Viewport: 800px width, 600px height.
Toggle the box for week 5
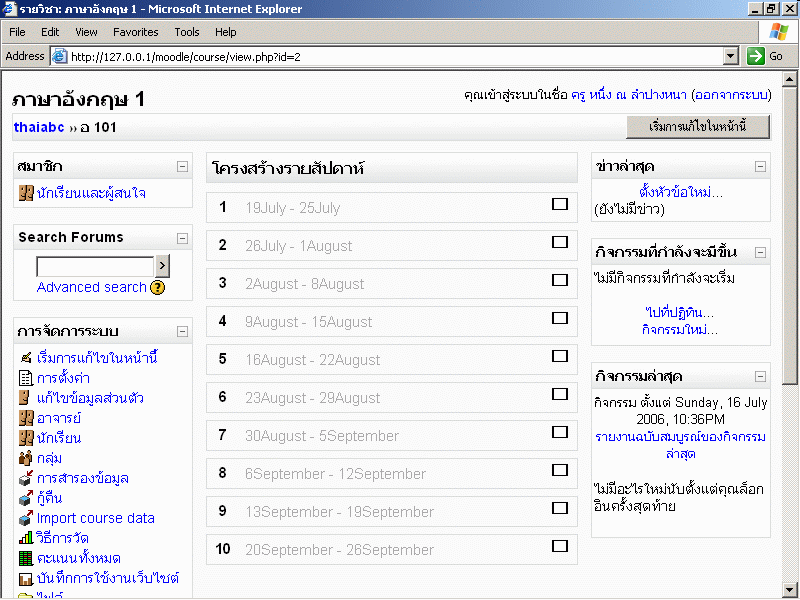coord(560,356)
